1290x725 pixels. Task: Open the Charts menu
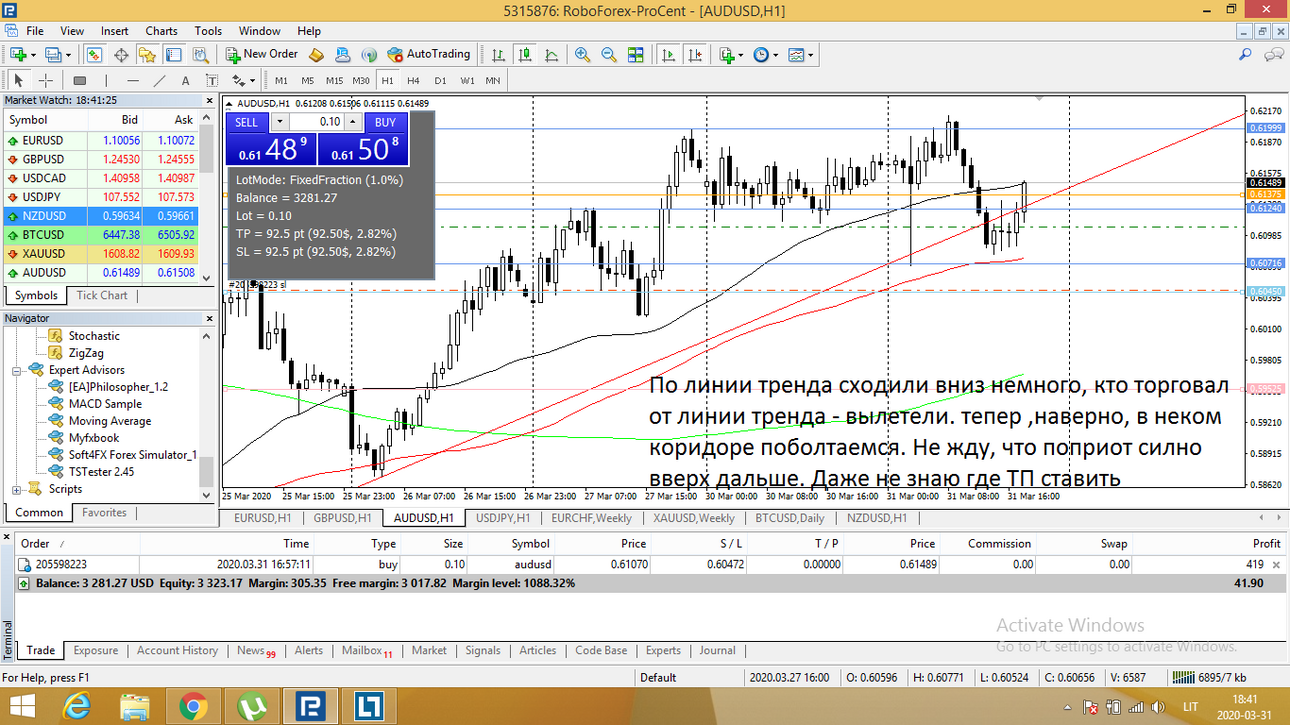tap(161, 31)
